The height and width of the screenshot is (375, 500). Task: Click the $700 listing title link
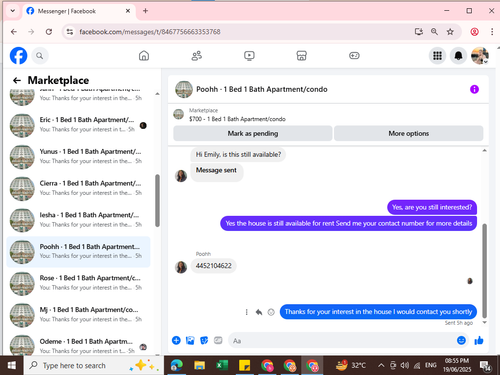(x=237, y=119)
